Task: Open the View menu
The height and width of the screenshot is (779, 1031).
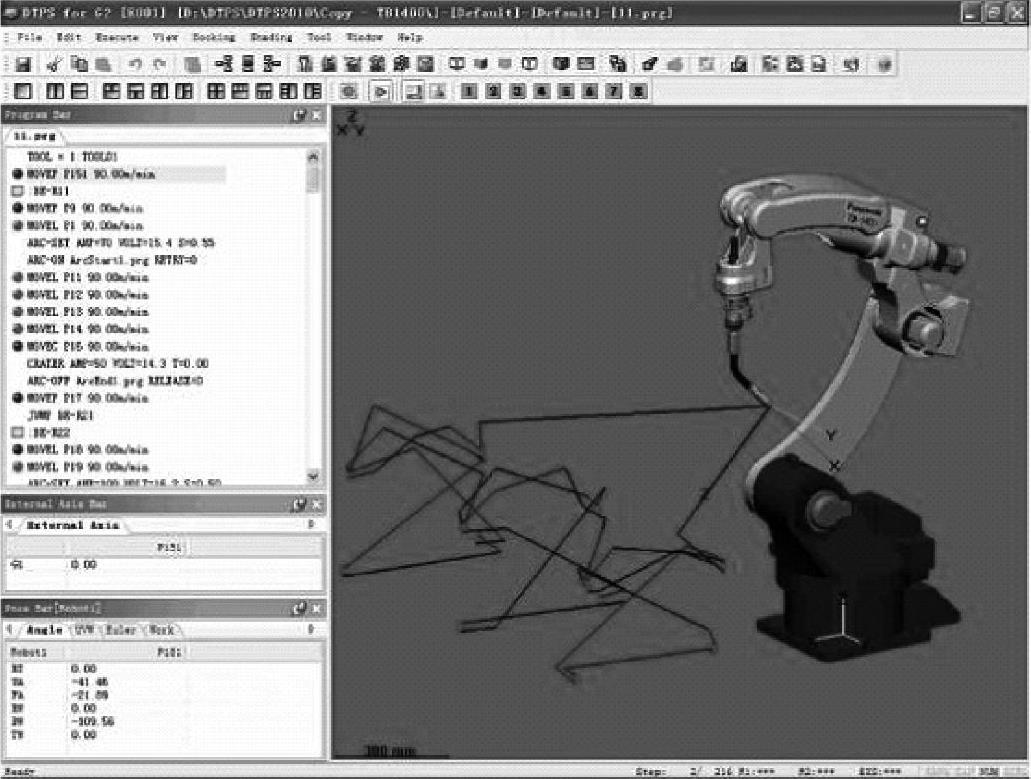Action: coord(166,37)
